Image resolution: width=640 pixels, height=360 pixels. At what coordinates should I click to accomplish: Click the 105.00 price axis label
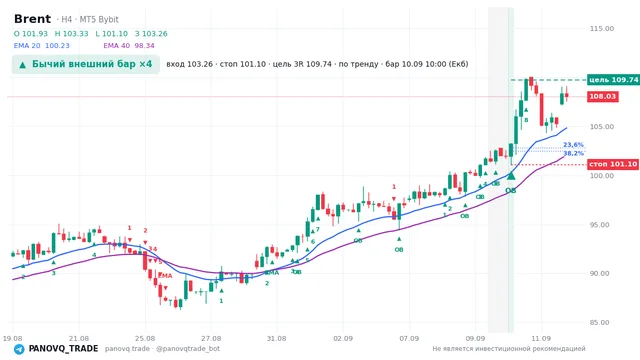tap(602, 127)
